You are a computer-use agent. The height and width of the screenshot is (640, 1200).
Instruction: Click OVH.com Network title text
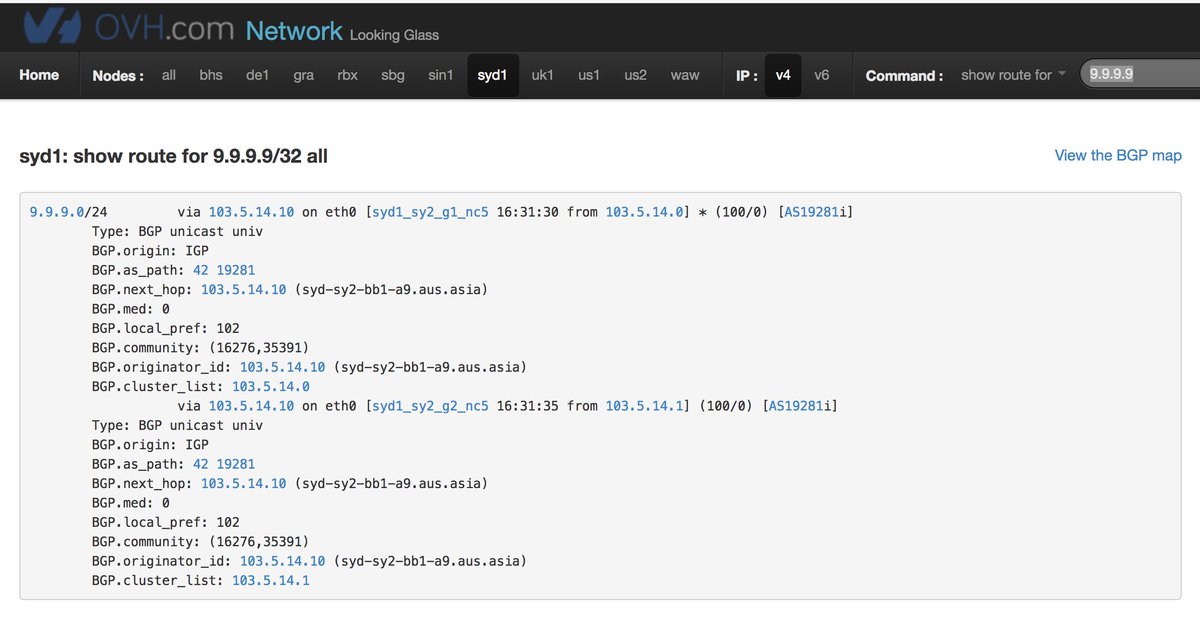point(218,29)
